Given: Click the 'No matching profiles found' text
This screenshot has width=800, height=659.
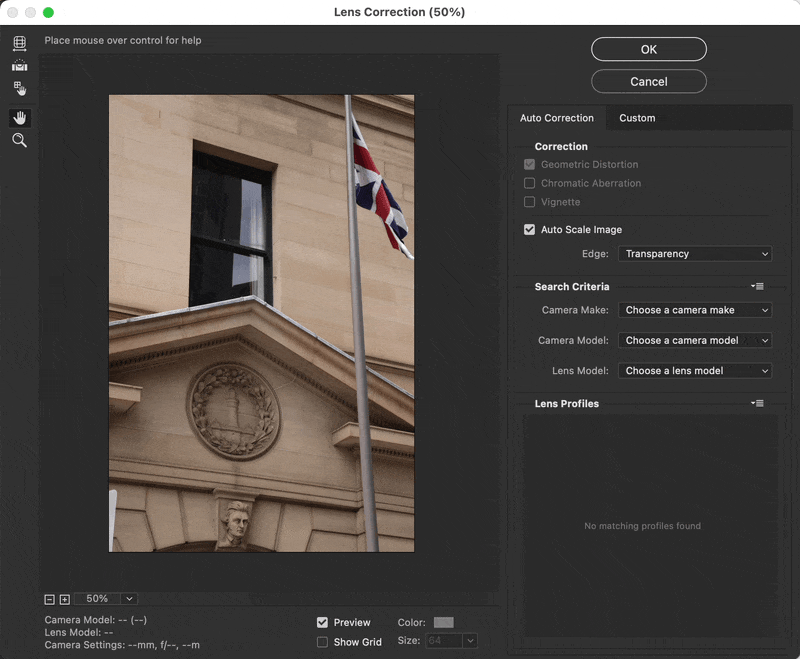Looking at the screenshot, I should point(642,526).
